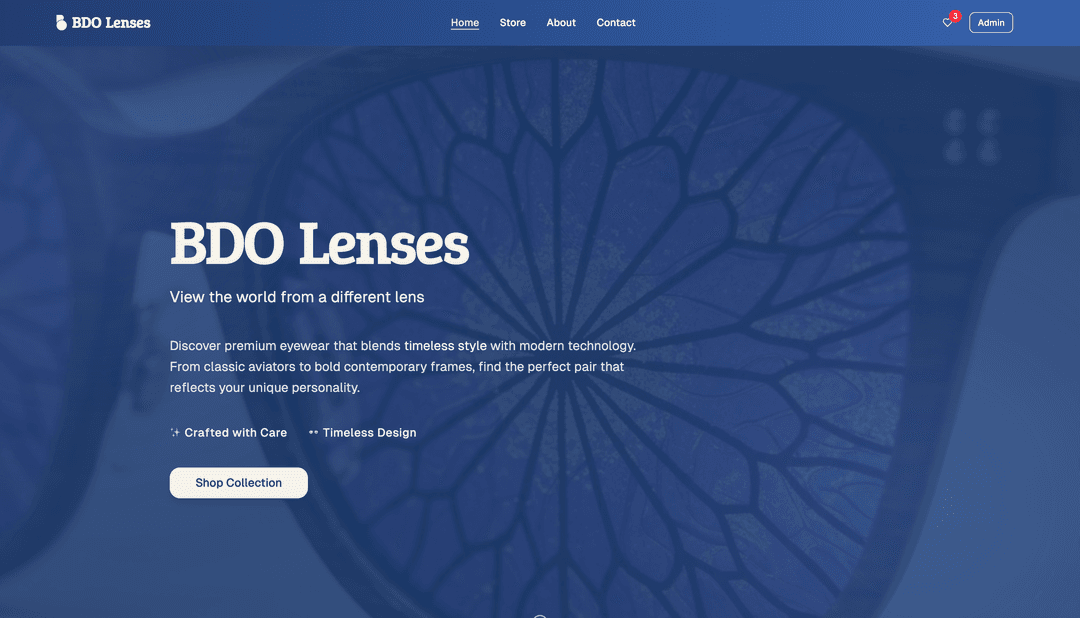Image resolution: width=1080 pixels, height=618 pixels.
Task: Click the underline beneath the Home link
Action: pos(464,30)
